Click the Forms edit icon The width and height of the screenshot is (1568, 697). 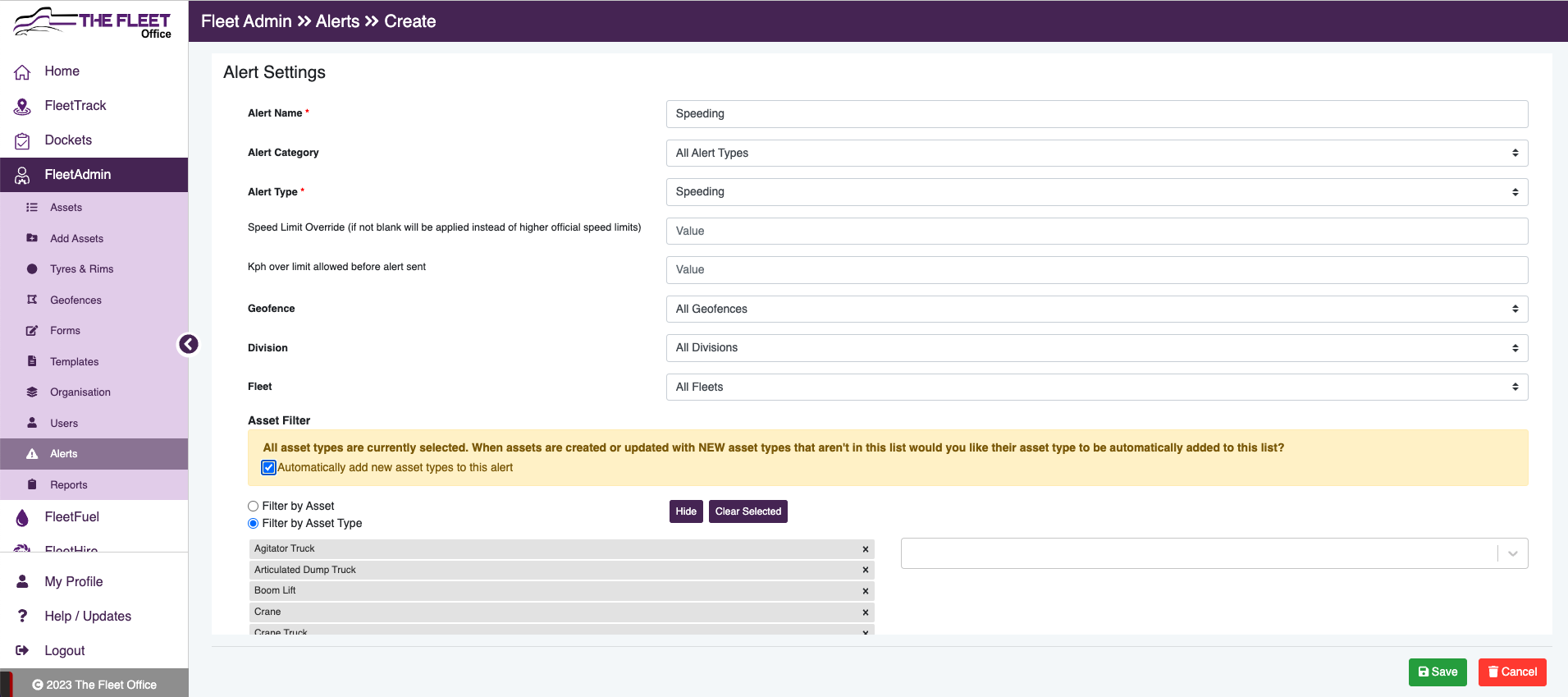coord(32,331)
